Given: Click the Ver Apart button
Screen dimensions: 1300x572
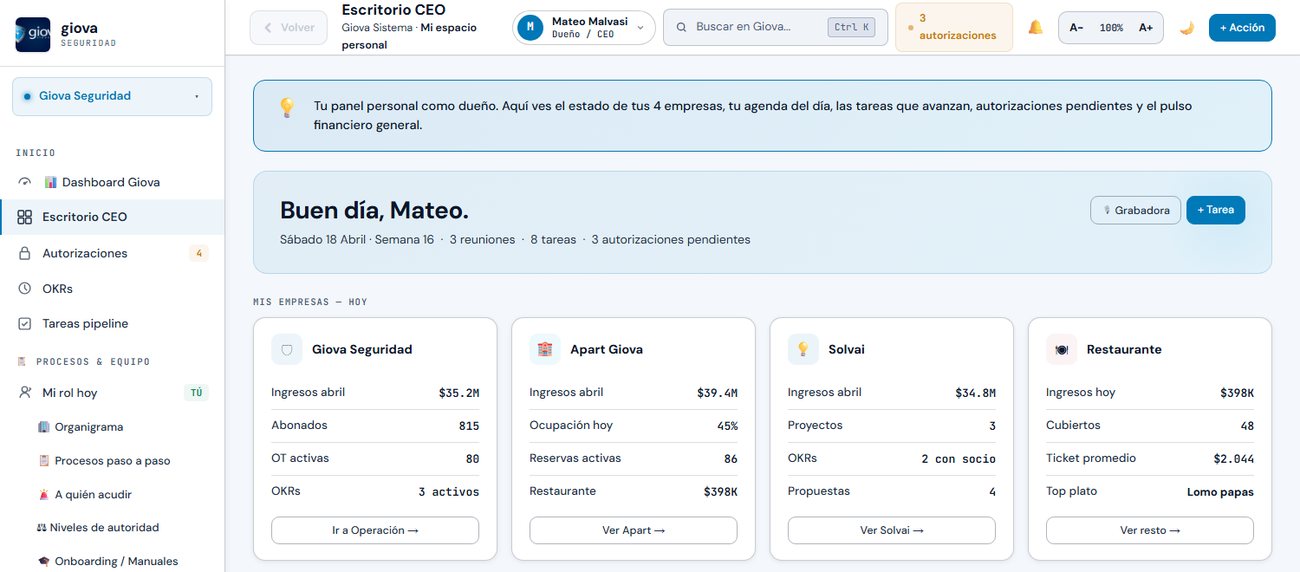Looking at the screenshot, I should 633,530.
